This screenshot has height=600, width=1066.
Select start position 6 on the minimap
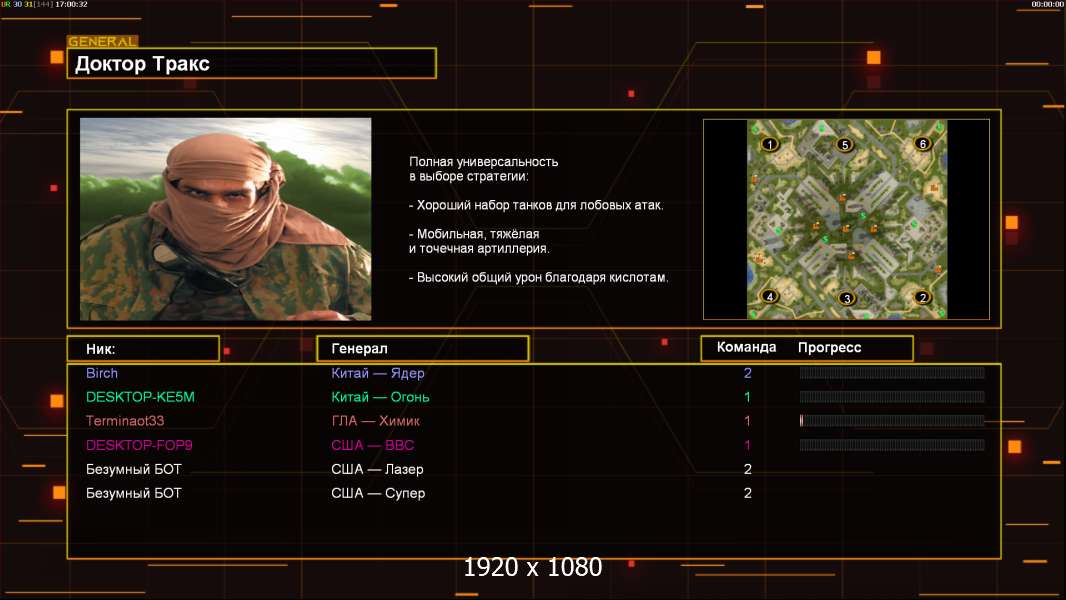923,143
